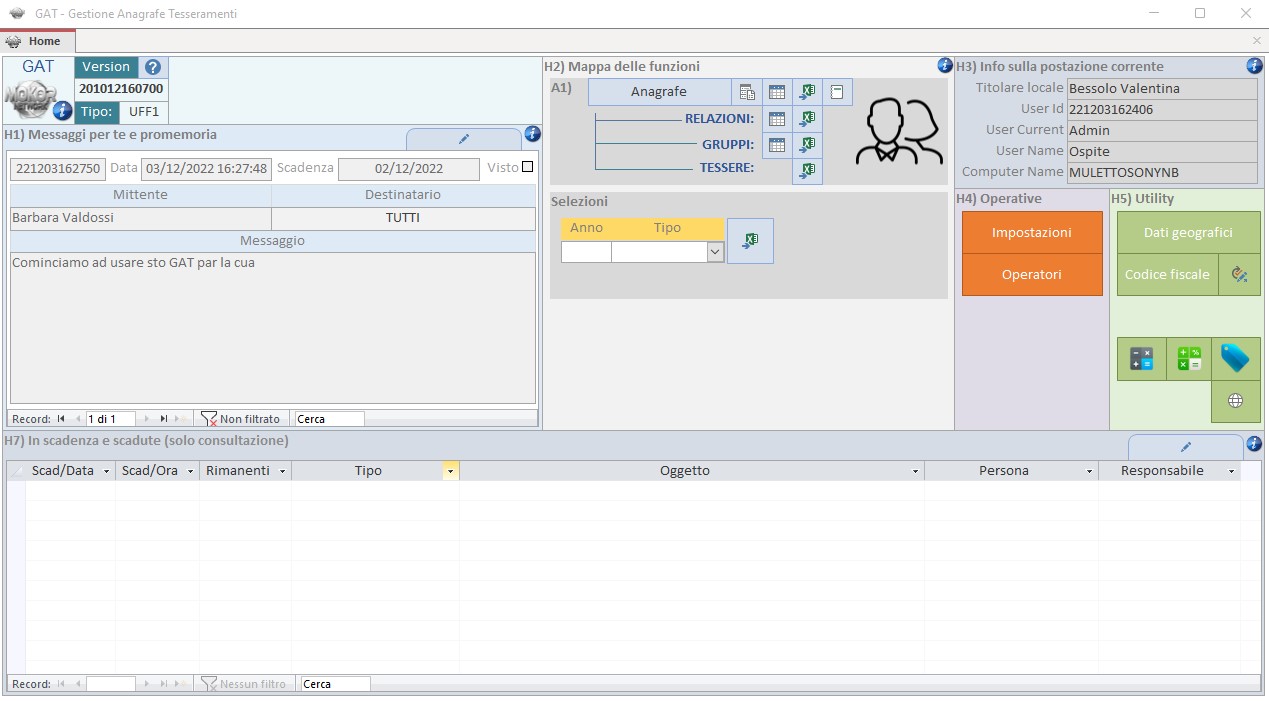Open the Anagrafe notebook icon
Image resolution: width=1269 pixels, height=701 pixels.
click(x=838, y=92)
